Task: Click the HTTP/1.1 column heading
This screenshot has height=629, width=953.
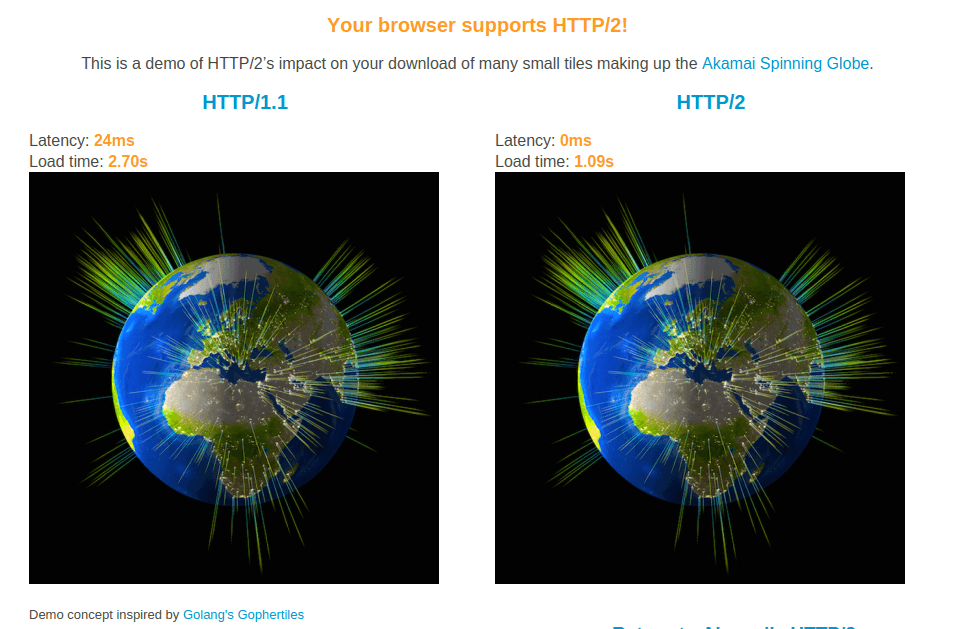Action: 245,102
